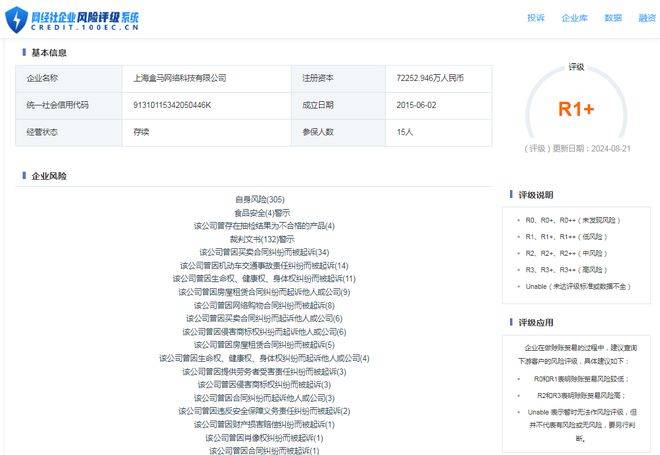Open the 投诉 navigation item
The image size is (660, 455).
click(536, 18)
